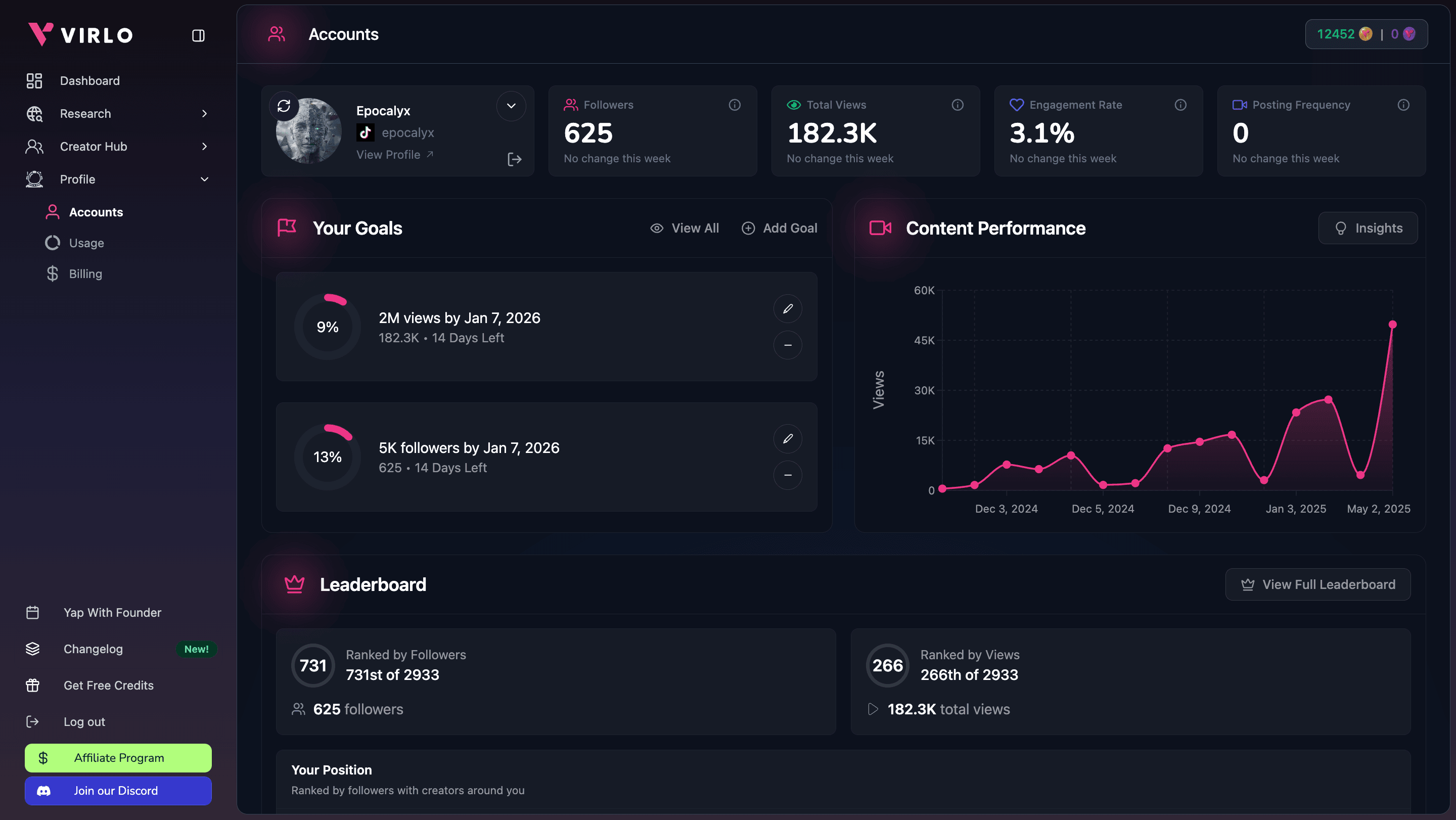Select the Dashboard icon in the sidebar
1456x820 pixels.
point(34,80)
